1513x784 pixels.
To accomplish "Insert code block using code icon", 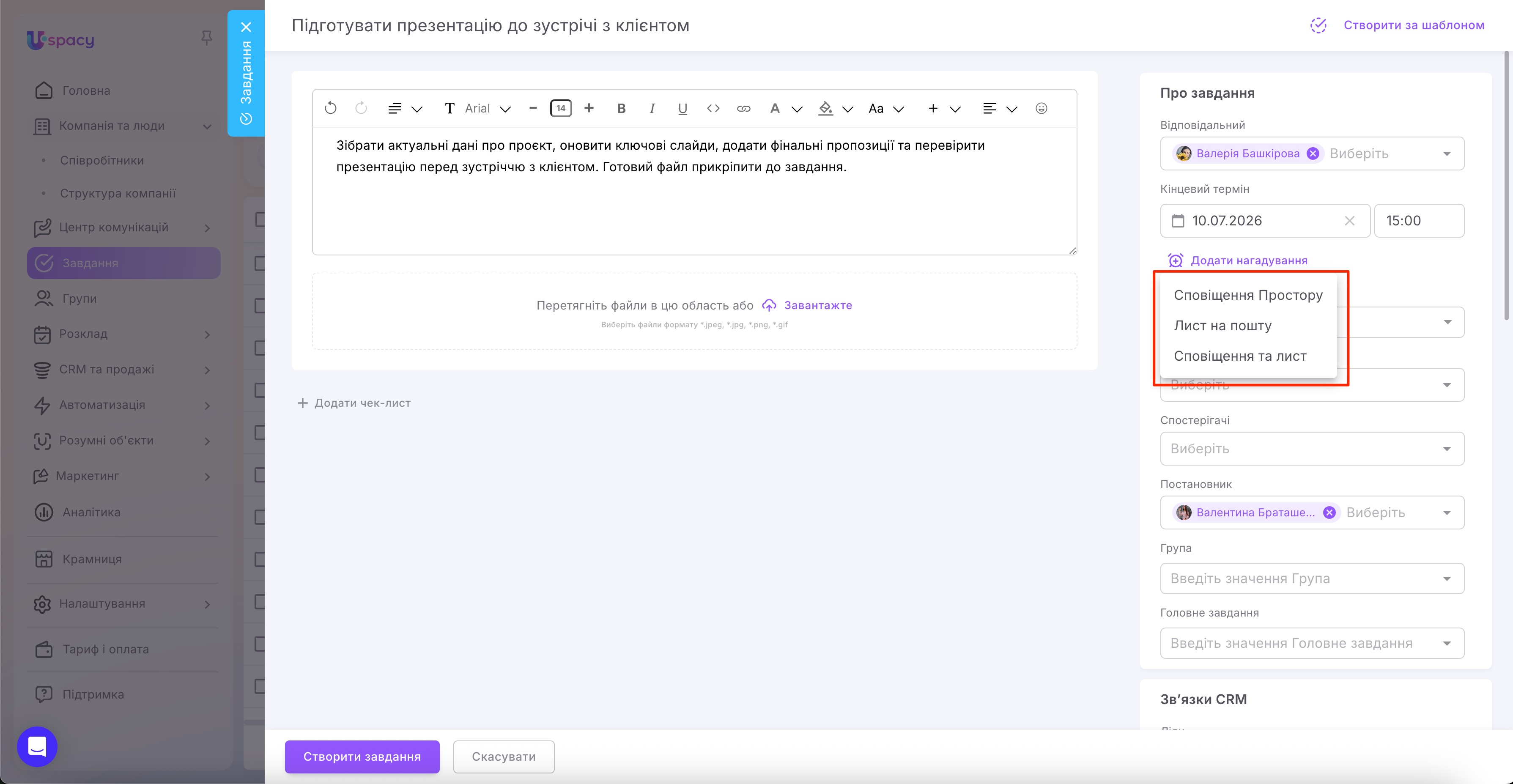I will click(x=713, y=108).
